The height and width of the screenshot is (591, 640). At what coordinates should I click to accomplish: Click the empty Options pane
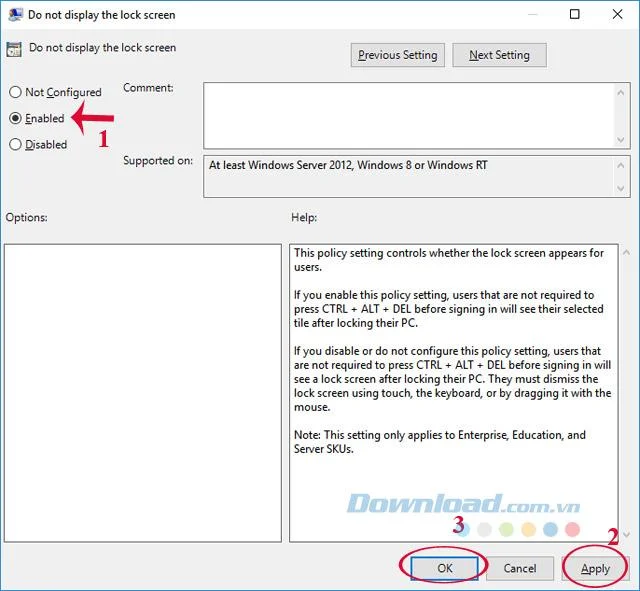(x=143, y=393)
